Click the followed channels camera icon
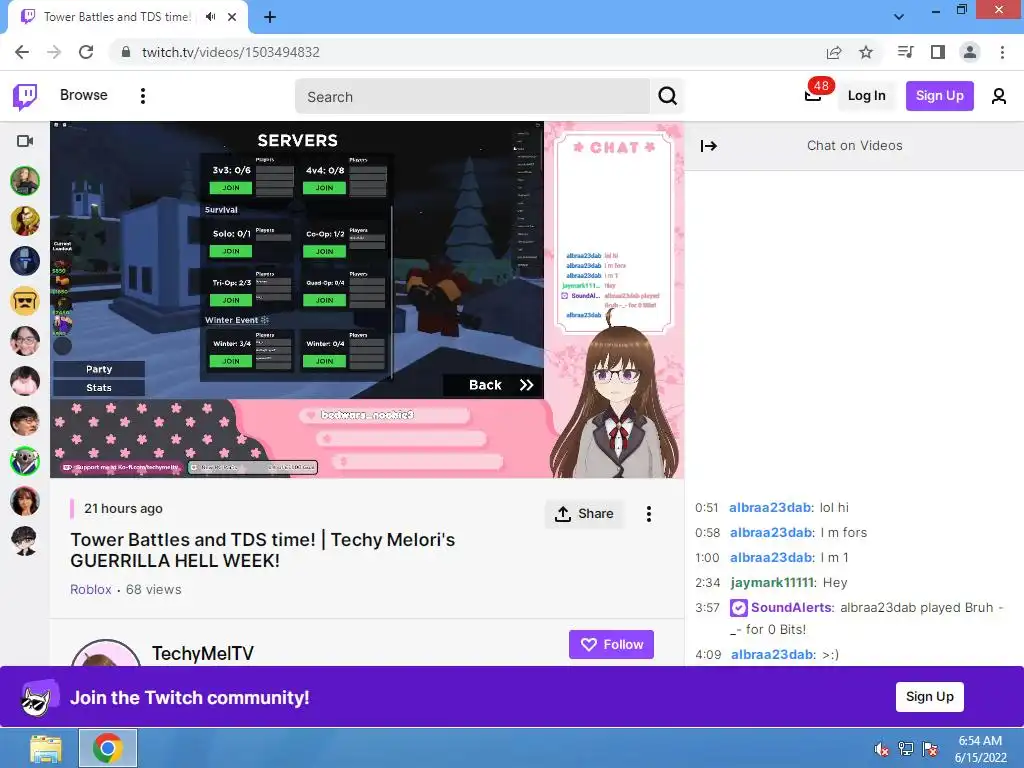Image resolution: width=1024 pixels, height=768 pixels. coord(25,141)
